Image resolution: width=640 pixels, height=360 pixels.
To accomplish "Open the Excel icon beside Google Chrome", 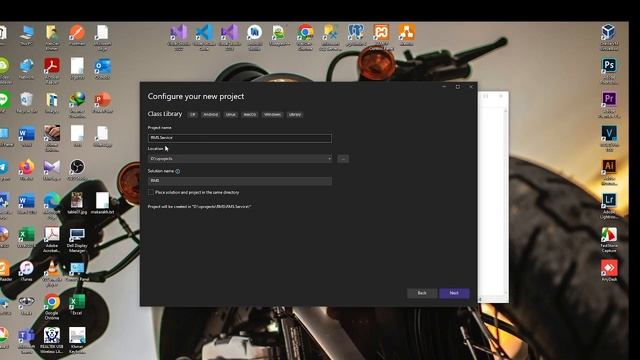I will [x=77, y=304].
